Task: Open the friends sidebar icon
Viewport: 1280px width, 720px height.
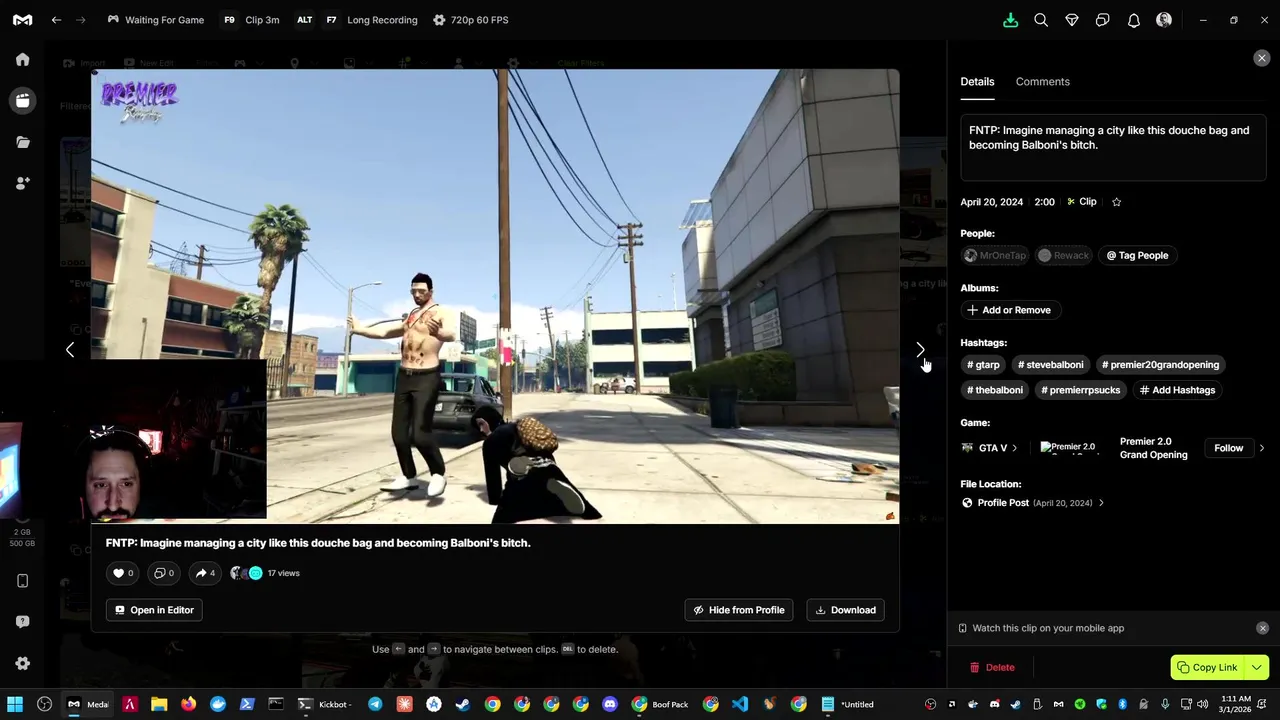Action: click(x=22, y=183)
